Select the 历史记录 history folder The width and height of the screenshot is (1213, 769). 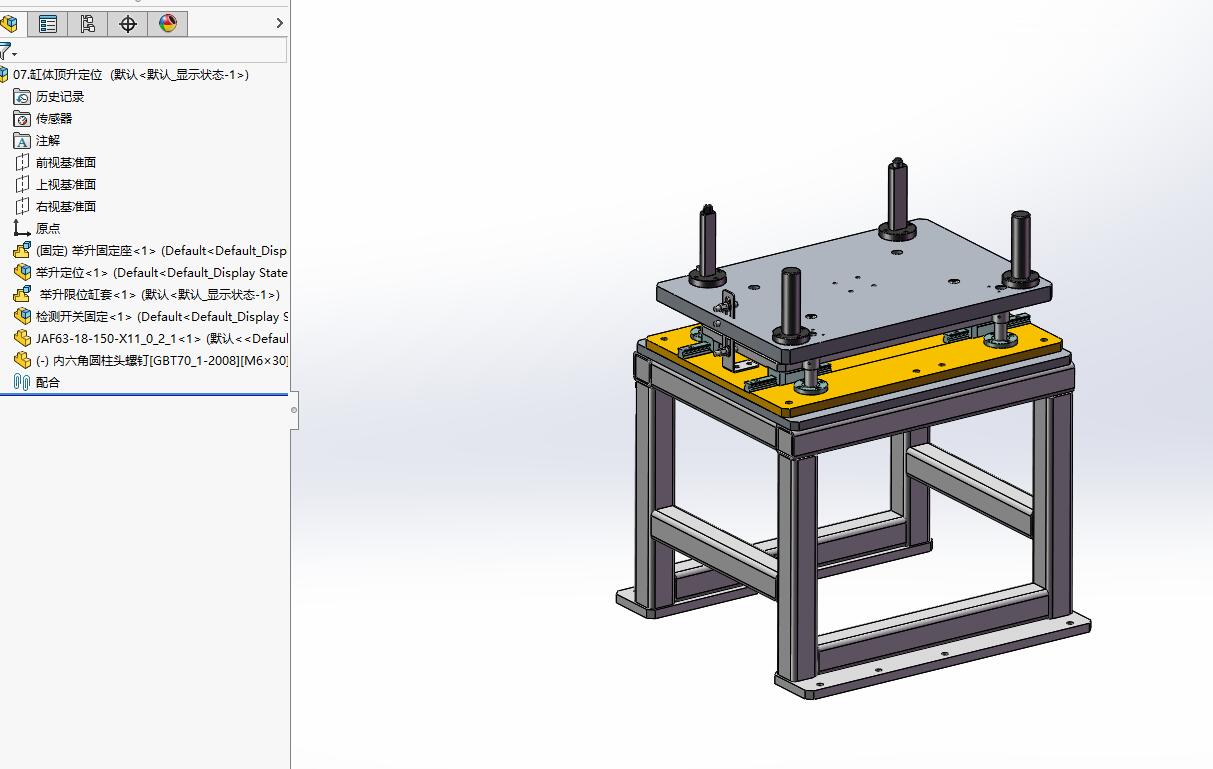click(x=60, y=97)
